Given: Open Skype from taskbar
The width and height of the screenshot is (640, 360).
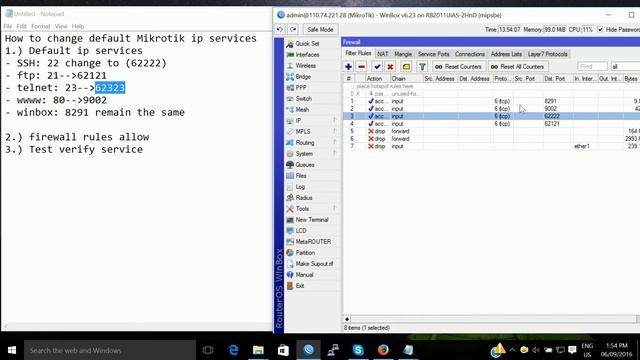Looking at the screenshot, I should tap(358, 350).
